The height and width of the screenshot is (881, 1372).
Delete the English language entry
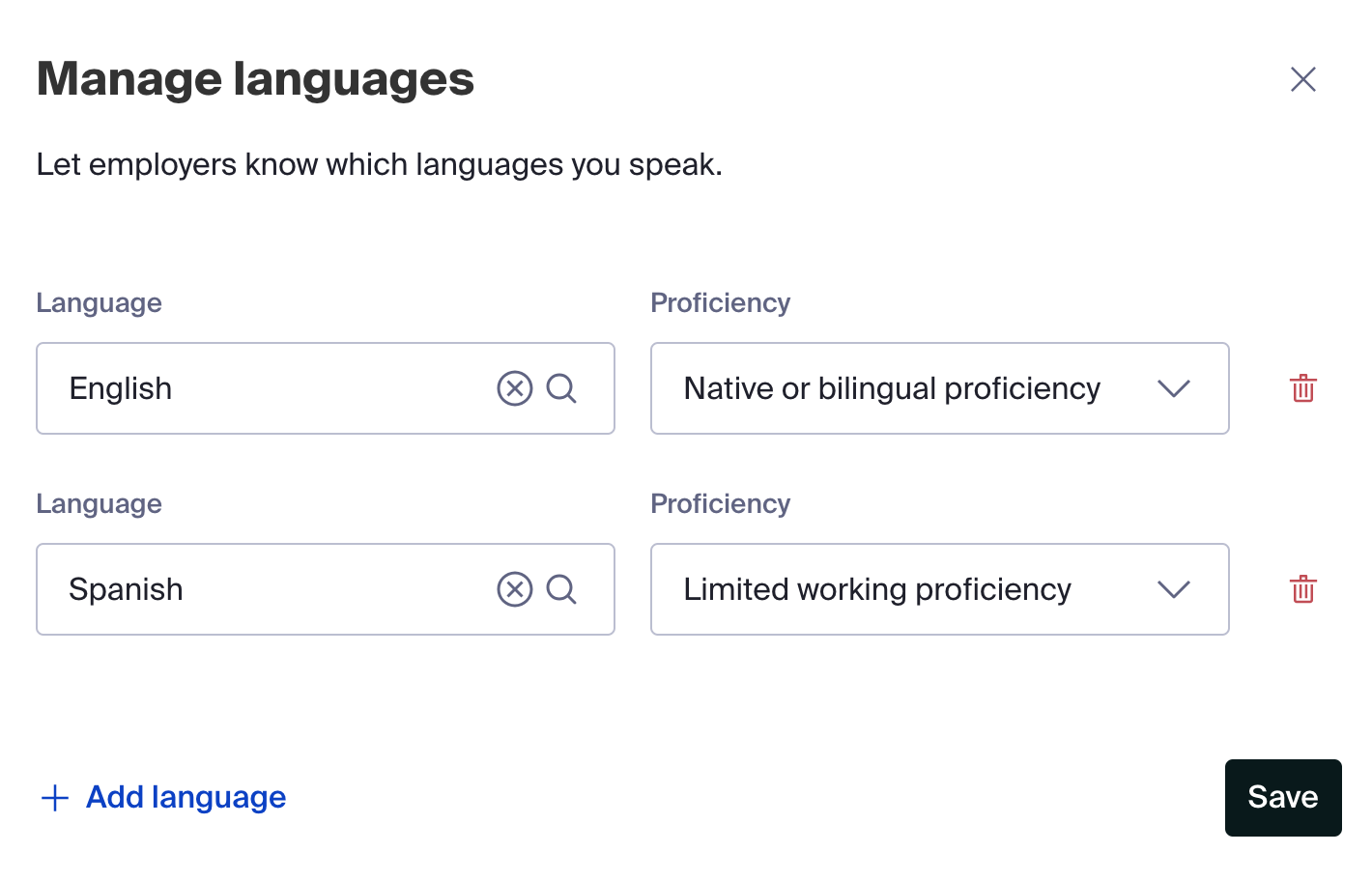pyautogui.click(x=1302, y=388)
